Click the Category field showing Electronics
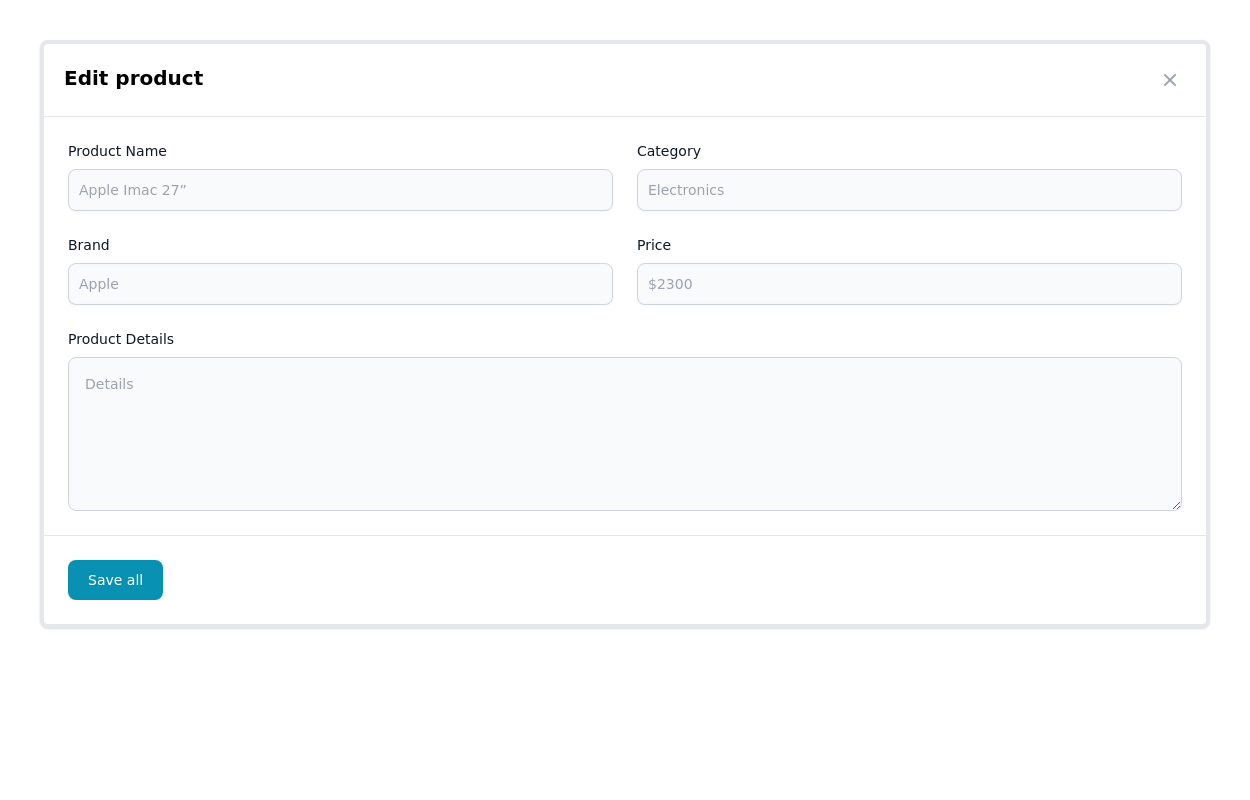The height and width of the screenshot is (800, 1250). [x=908, y=189]
